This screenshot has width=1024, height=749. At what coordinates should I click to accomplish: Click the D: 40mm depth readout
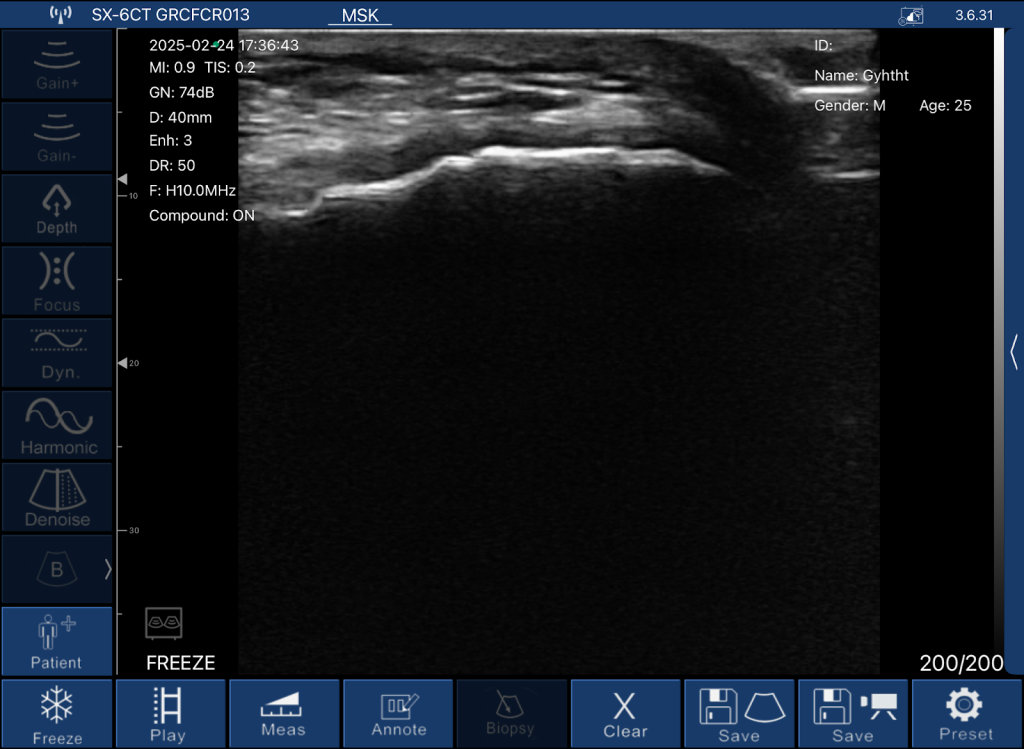pyautogui.click(x=180, y=118)
